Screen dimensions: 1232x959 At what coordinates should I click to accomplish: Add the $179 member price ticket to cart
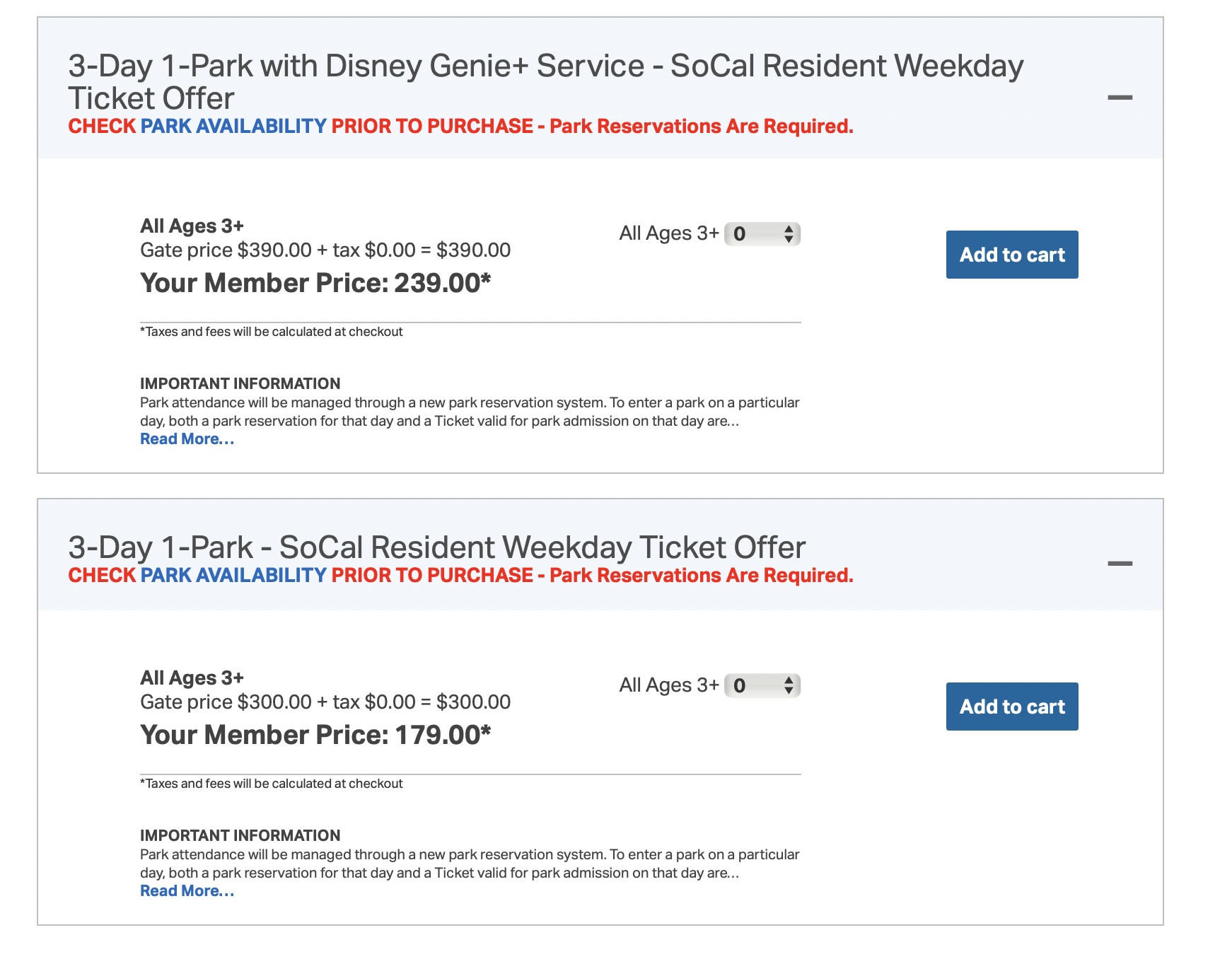pos(1011,707)
